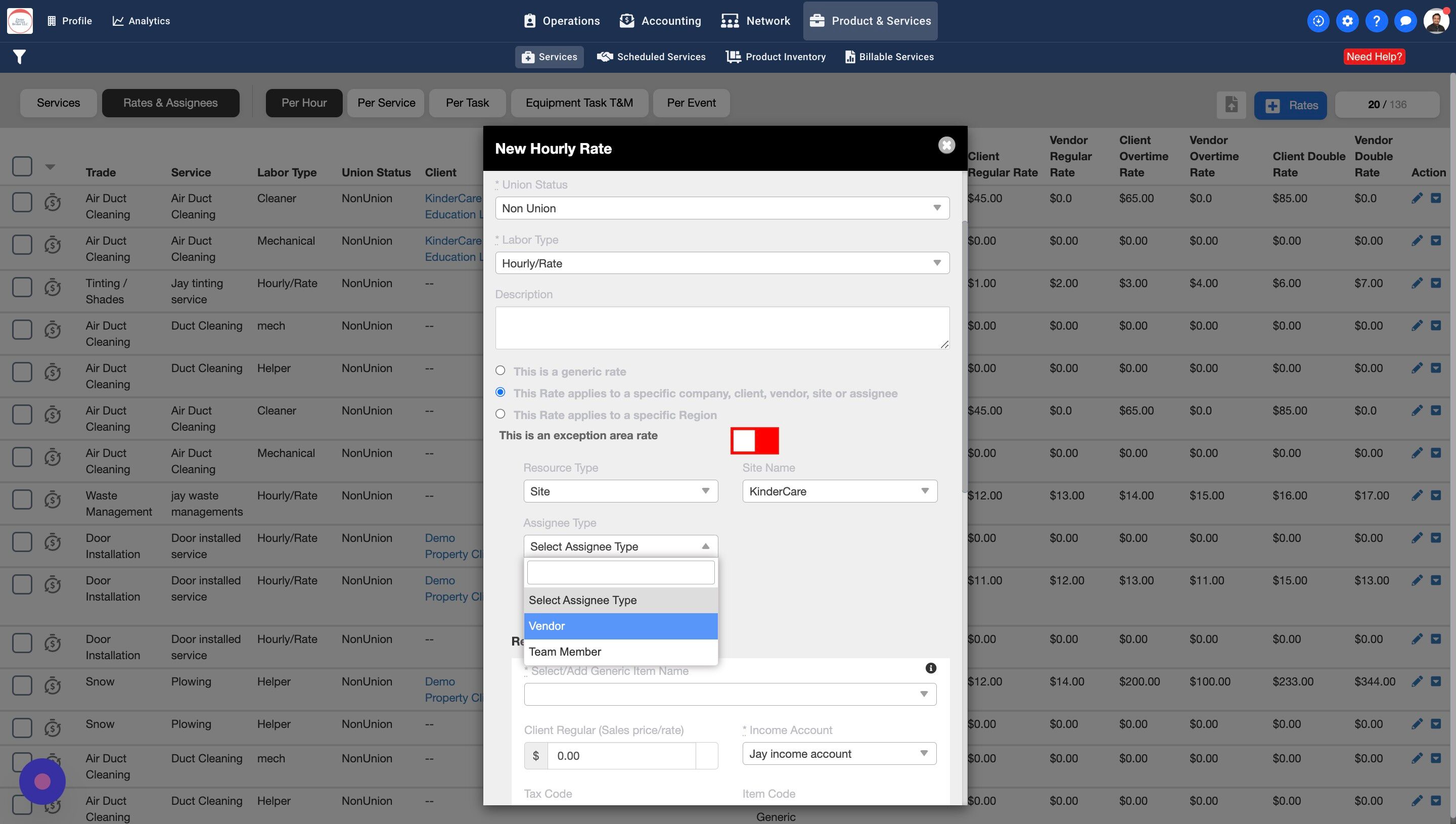
Task: Click the help question mark icon
Action: (x=1376, y=21)
